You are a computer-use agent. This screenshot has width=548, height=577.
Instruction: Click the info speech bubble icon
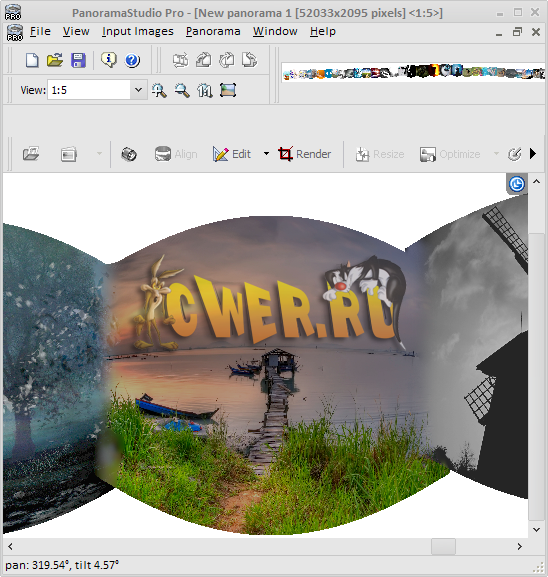[x=109, y=60]
